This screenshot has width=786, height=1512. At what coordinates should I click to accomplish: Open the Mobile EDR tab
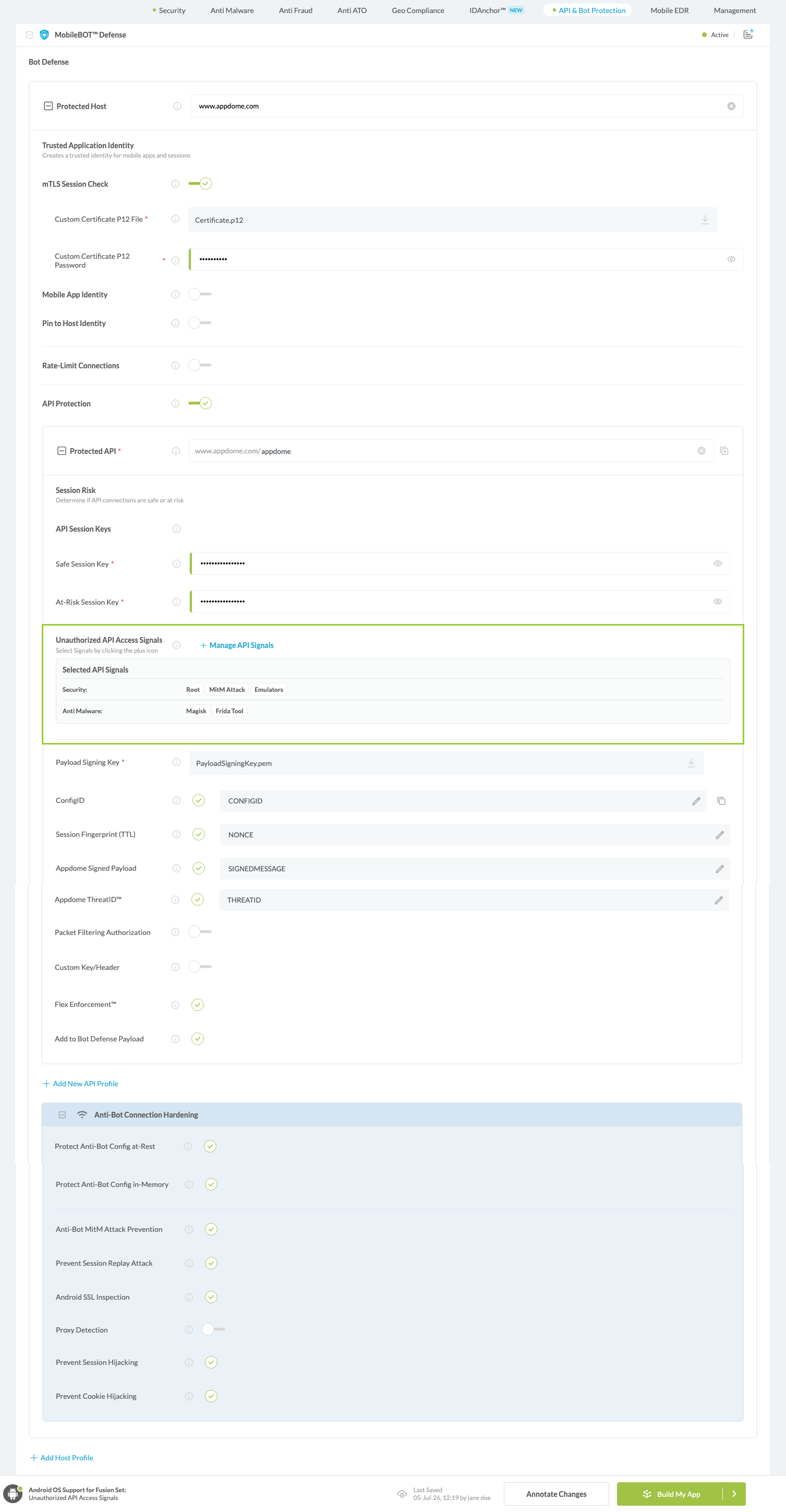pos(669,10)
